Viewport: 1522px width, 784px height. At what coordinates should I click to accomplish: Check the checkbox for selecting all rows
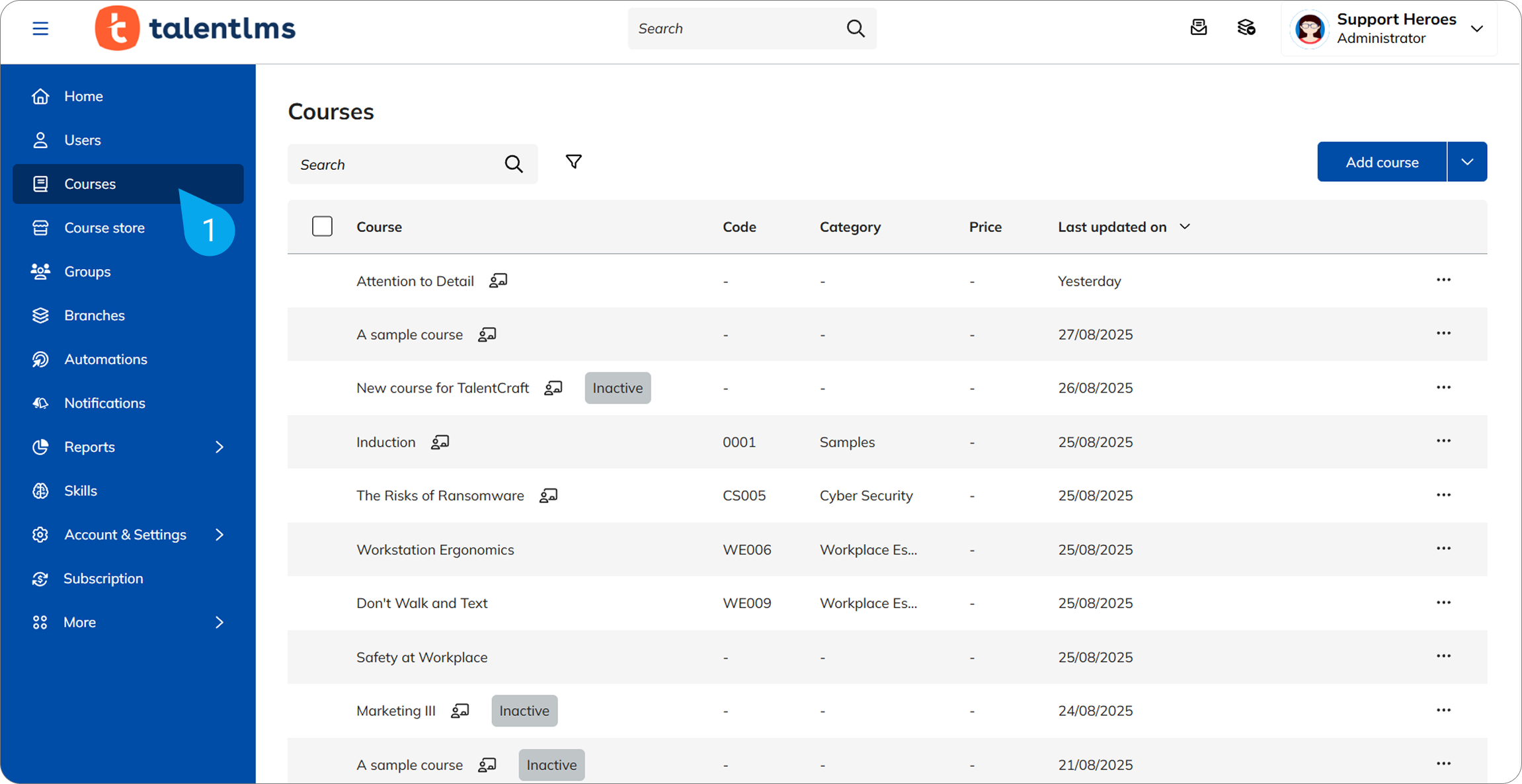pyautogui.click(x=322, y=225)
